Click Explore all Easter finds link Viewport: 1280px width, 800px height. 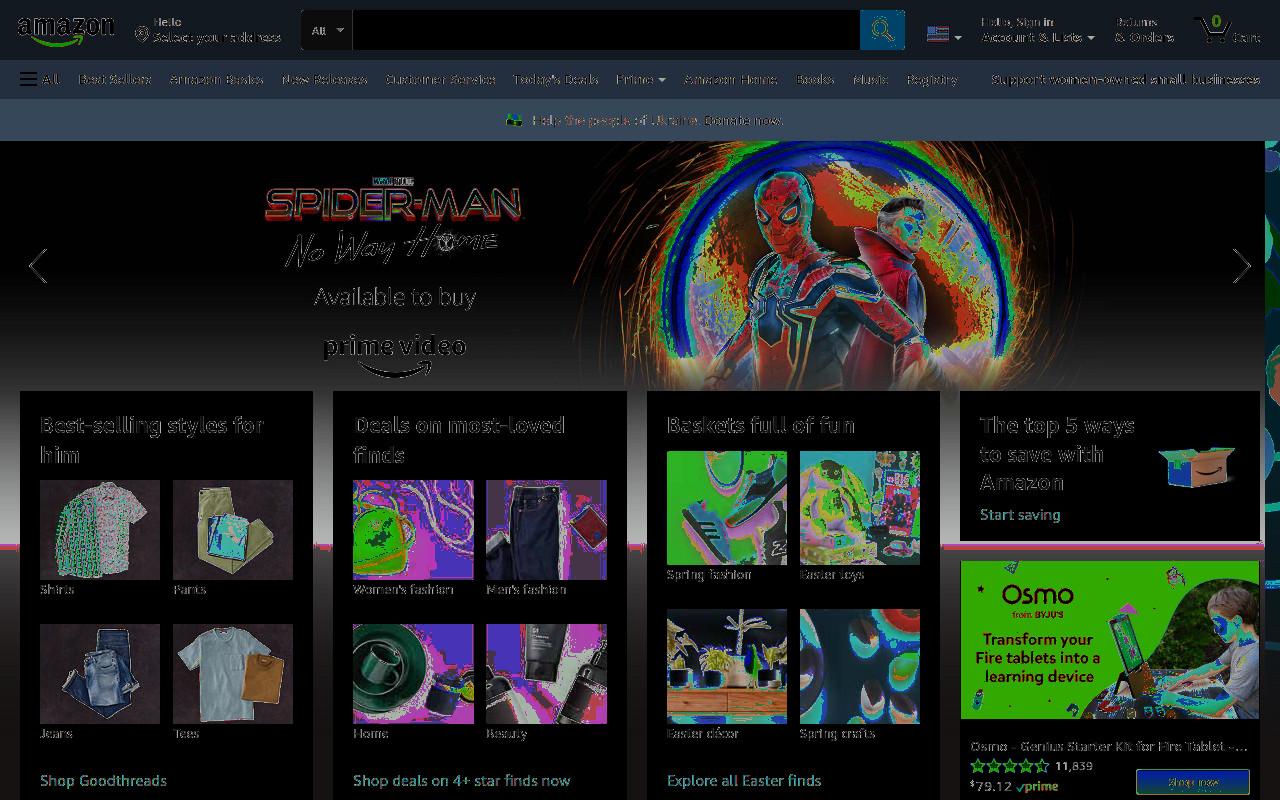744,780
